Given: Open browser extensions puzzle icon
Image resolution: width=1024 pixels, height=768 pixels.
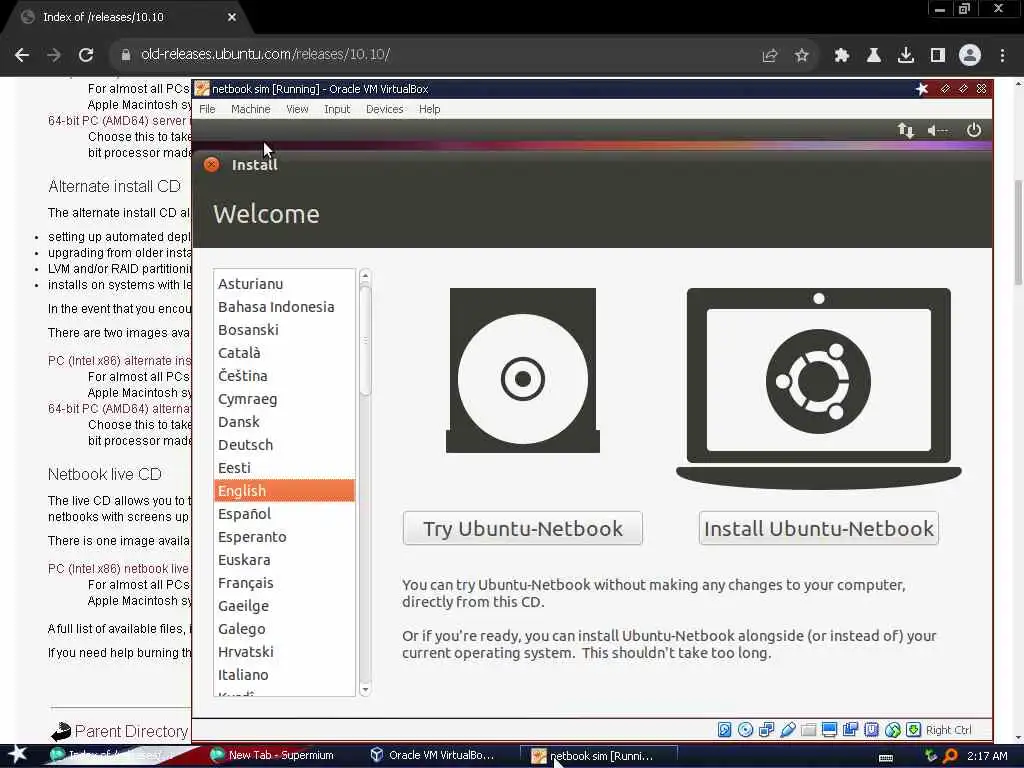Looking at the screenshot, I should [x=842, y=55].
